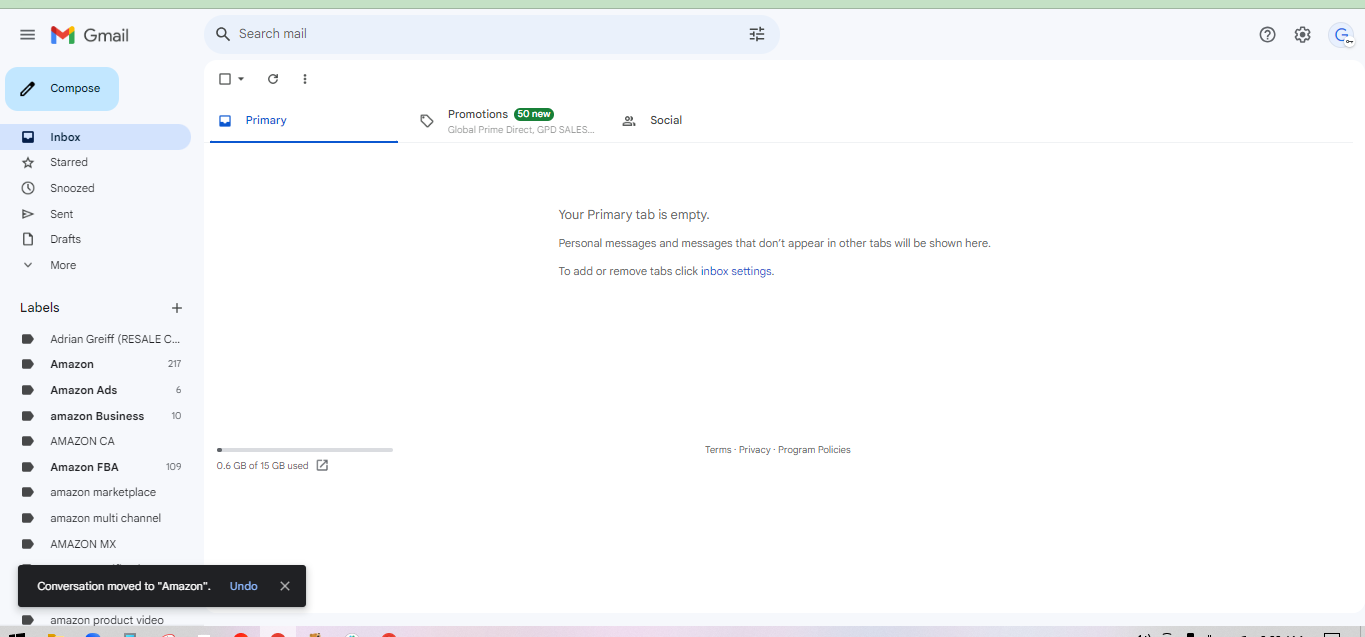The image size is (1365, 637).
Task: Open the Terms link
Action: (718, 450)
